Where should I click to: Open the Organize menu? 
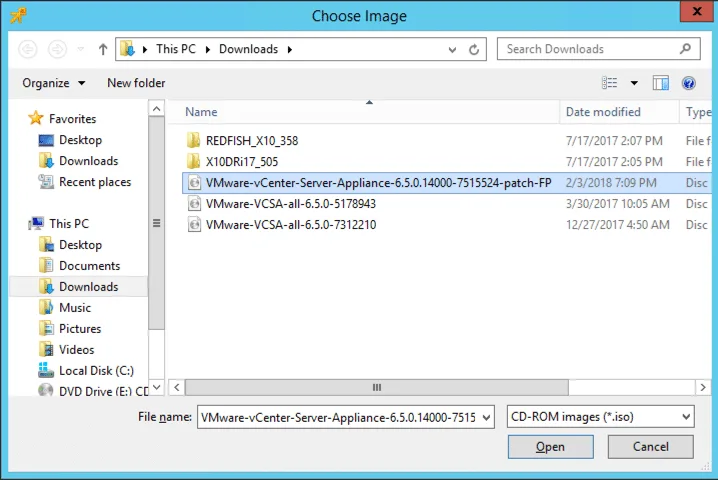54,83
